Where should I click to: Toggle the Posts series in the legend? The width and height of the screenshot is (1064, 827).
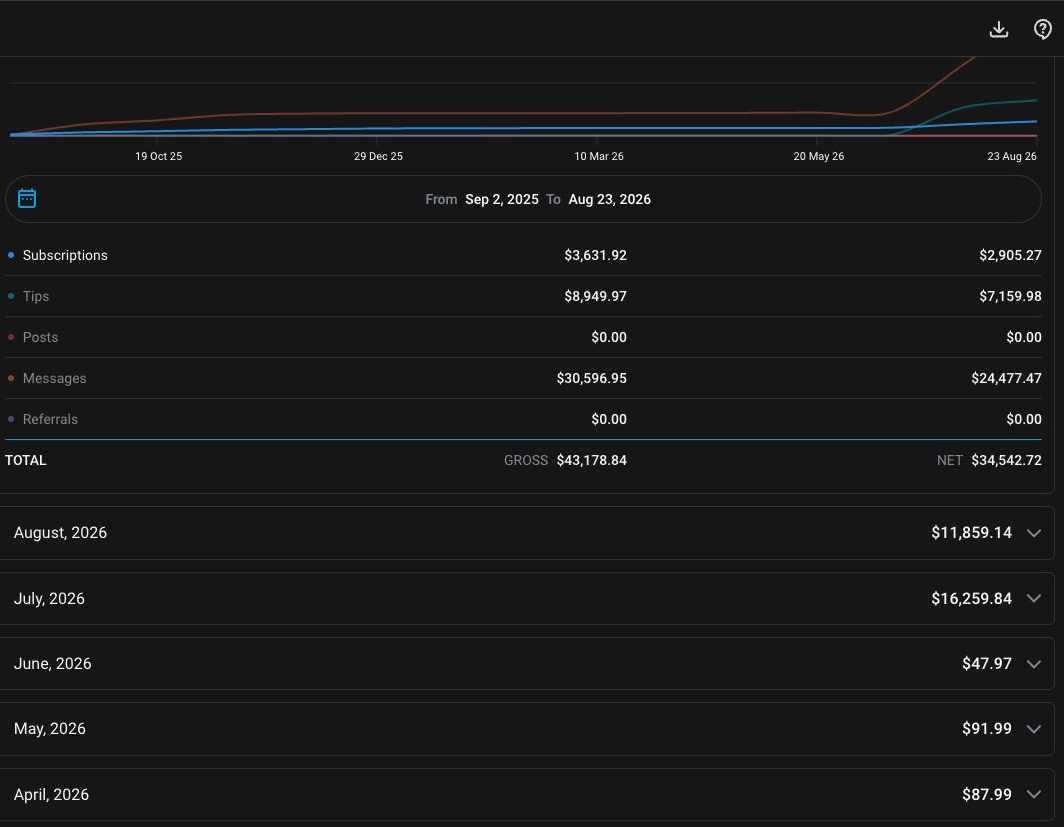tap(33, 337)
